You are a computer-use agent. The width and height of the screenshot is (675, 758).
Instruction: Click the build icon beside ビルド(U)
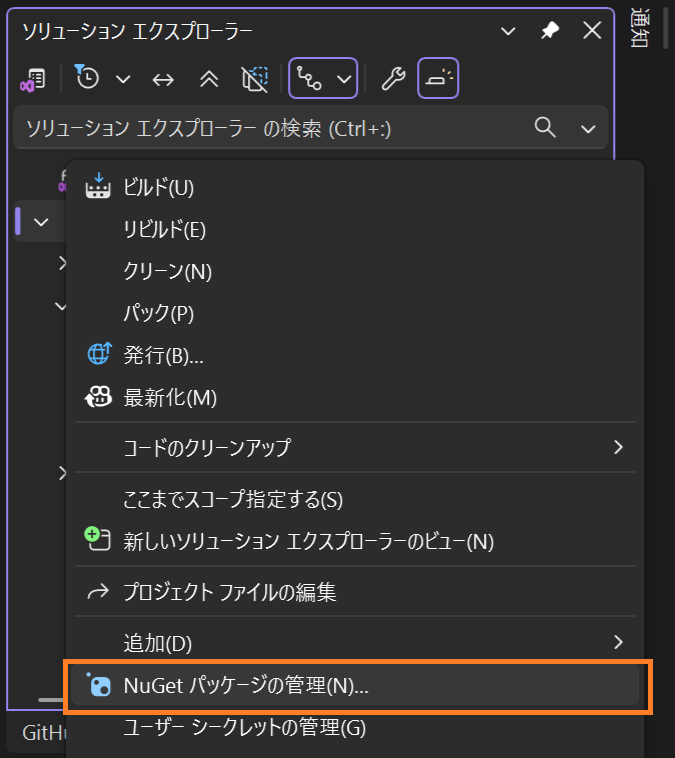[98, 186]
